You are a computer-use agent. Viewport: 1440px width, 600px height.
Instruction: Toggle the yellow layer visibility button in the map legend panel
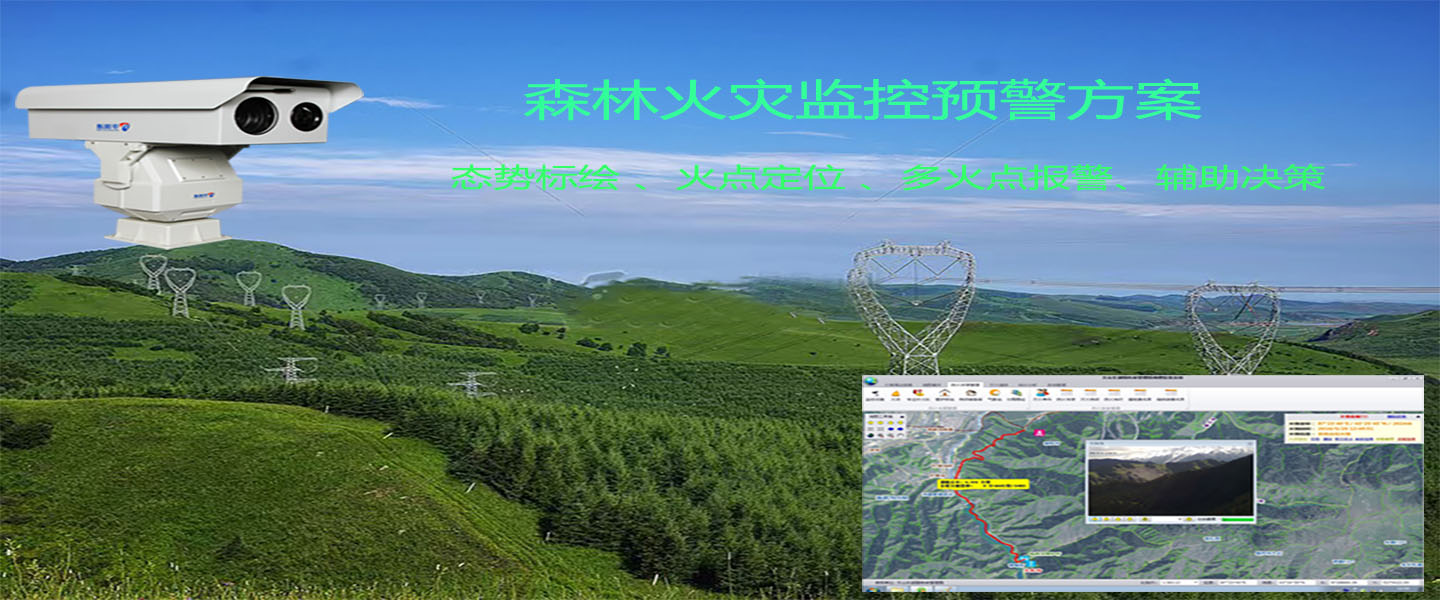click(871, 422)
